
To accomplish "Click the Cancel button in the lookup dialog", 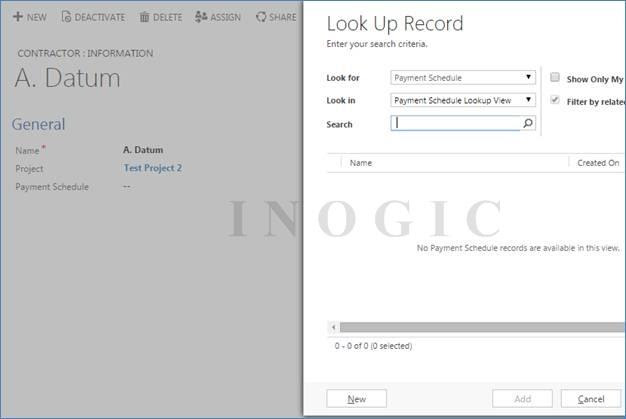I will click(591, 399).
